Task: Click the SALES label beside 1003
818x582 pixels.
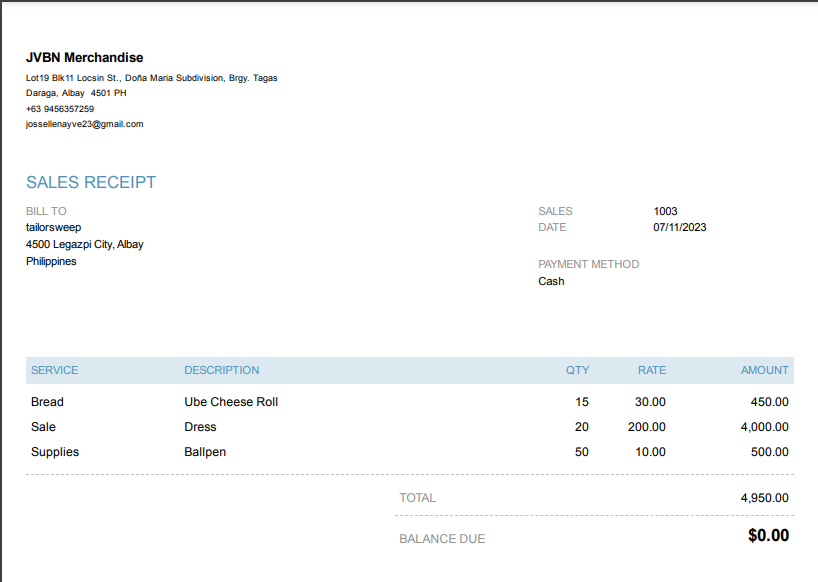Action: pos(556,211)
